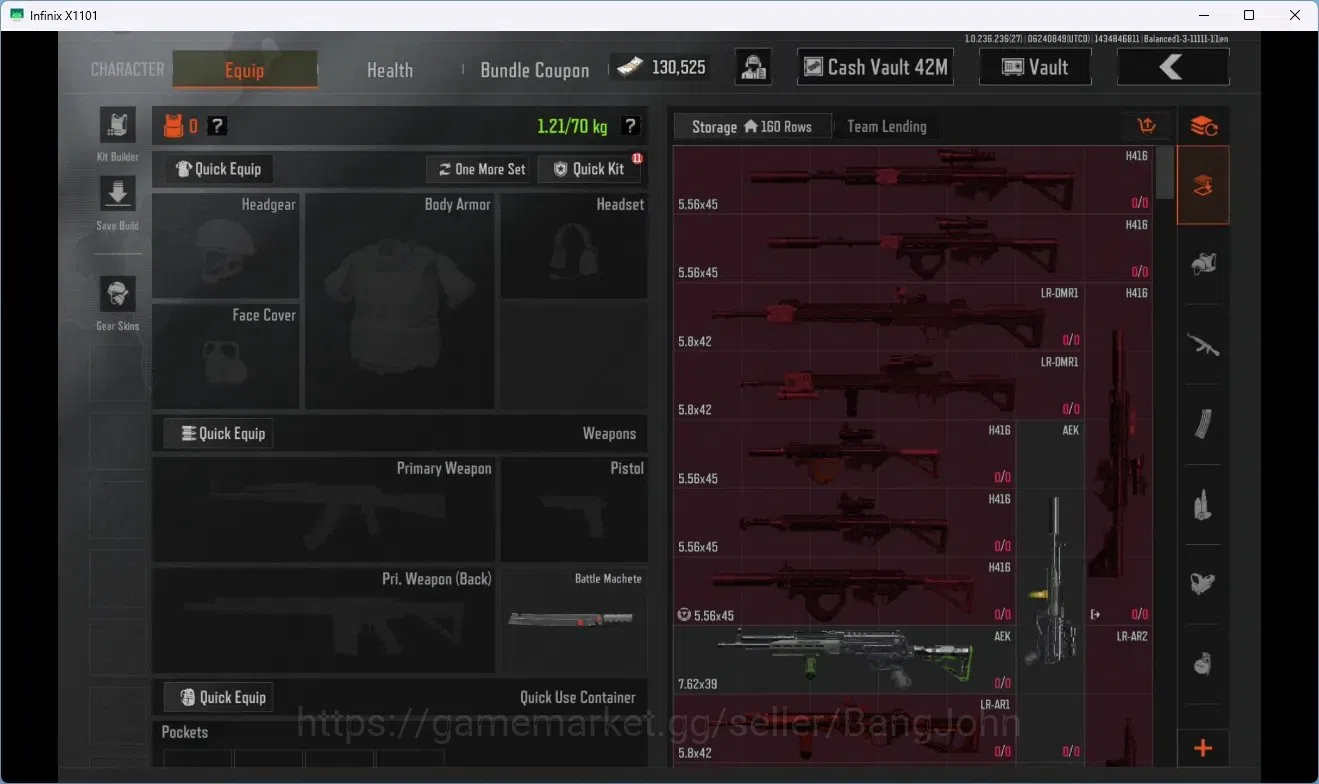Select the Battle Machete slot
This screenshot has height=784, width=1319.
pyautogui.click(x=574, y=620)
